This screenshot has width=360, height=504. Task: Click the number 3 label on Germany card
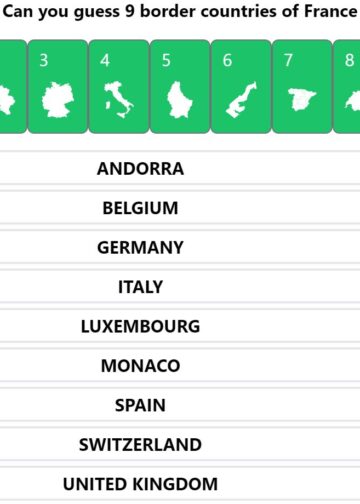(x=44, y=60)
